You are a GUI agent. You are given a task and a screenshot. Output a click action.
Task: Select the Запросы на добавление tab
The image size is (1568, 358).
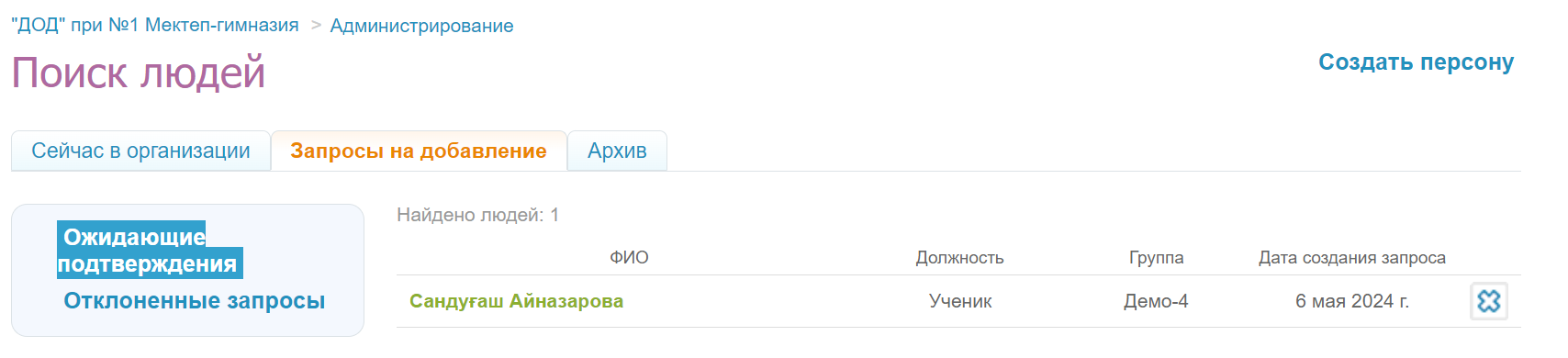[419, 151]
